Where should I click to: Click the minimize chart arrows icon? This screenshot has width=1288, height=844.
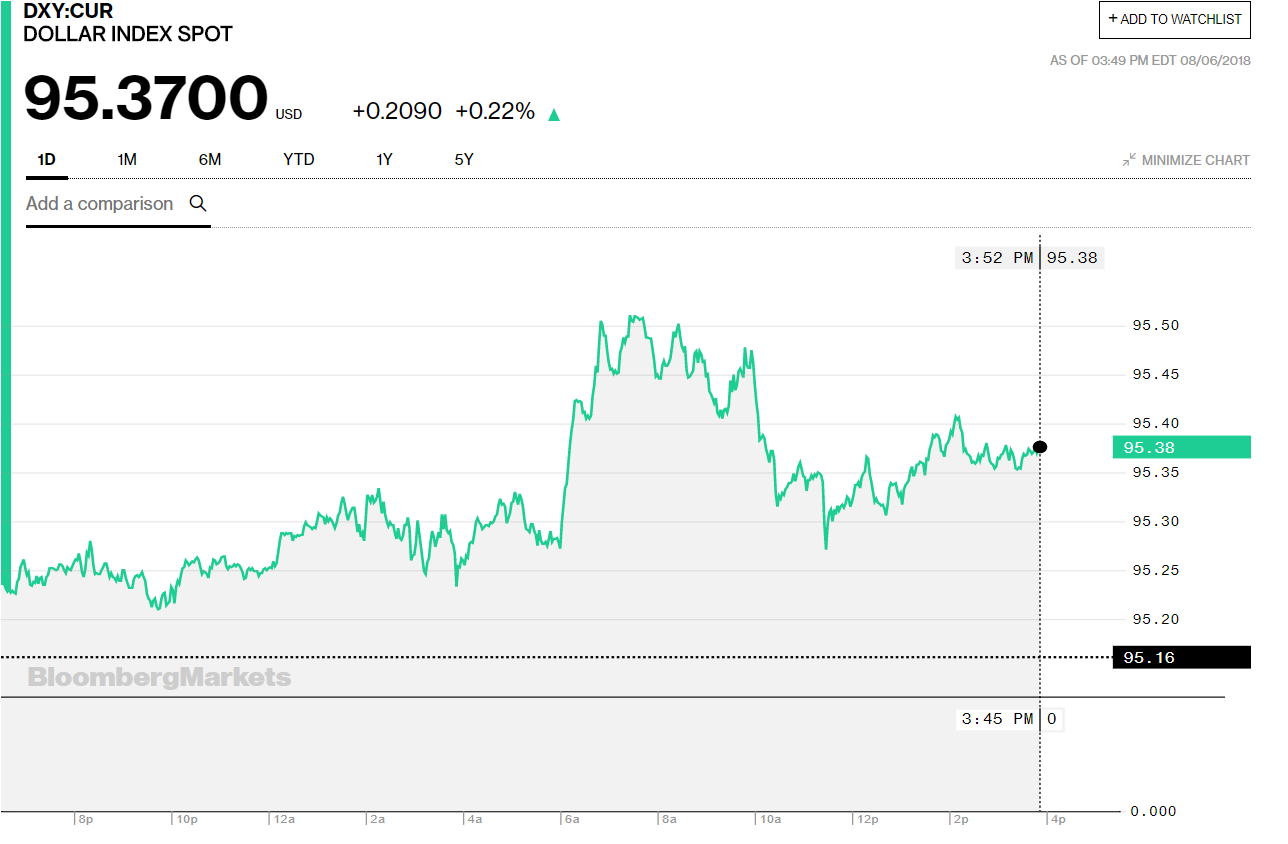1128,158
